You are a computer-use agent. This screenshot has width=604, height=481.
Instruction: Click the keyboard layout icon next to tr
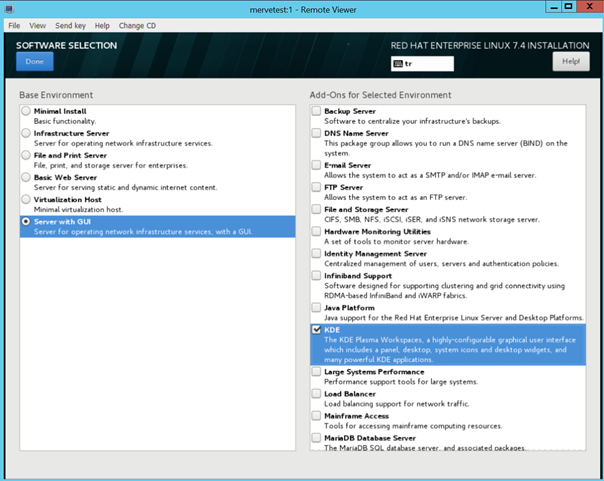click(398, 64)
